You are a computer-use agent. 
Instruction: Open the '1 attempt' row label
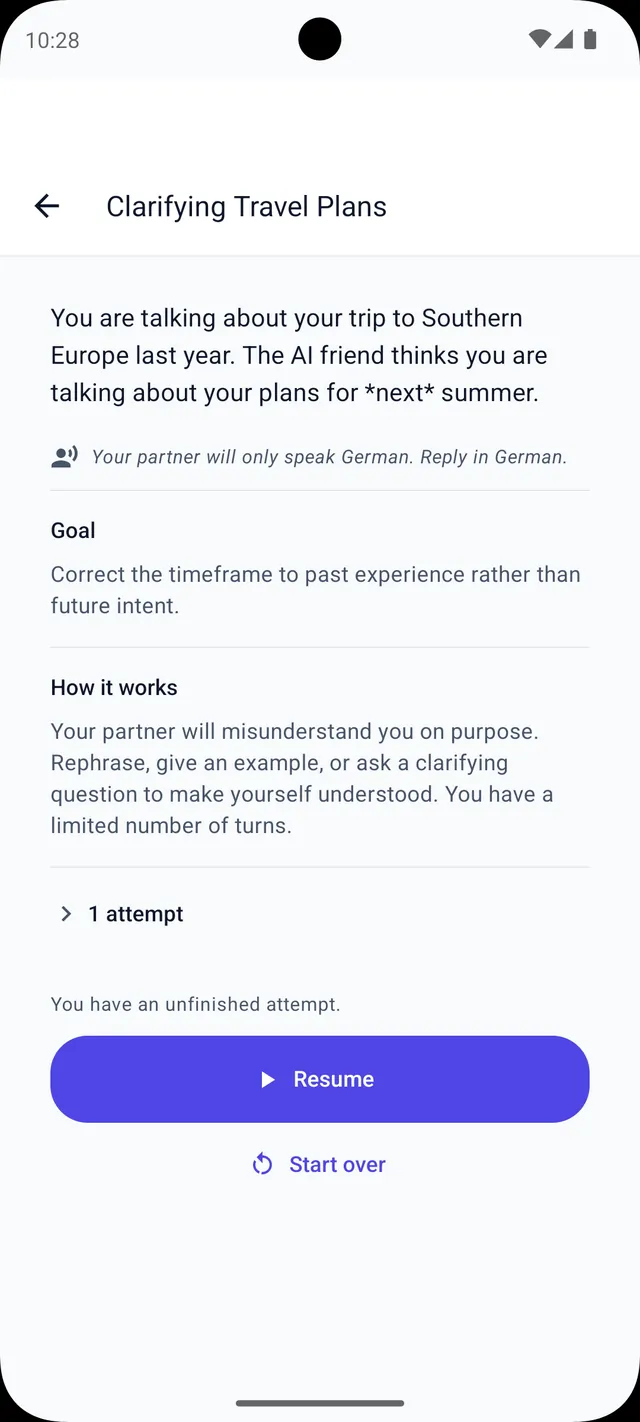click(136, 914)
